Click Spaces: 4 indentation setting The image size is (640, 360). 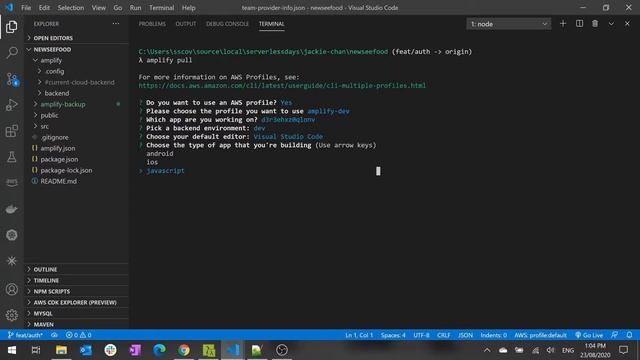pos(393,335)
